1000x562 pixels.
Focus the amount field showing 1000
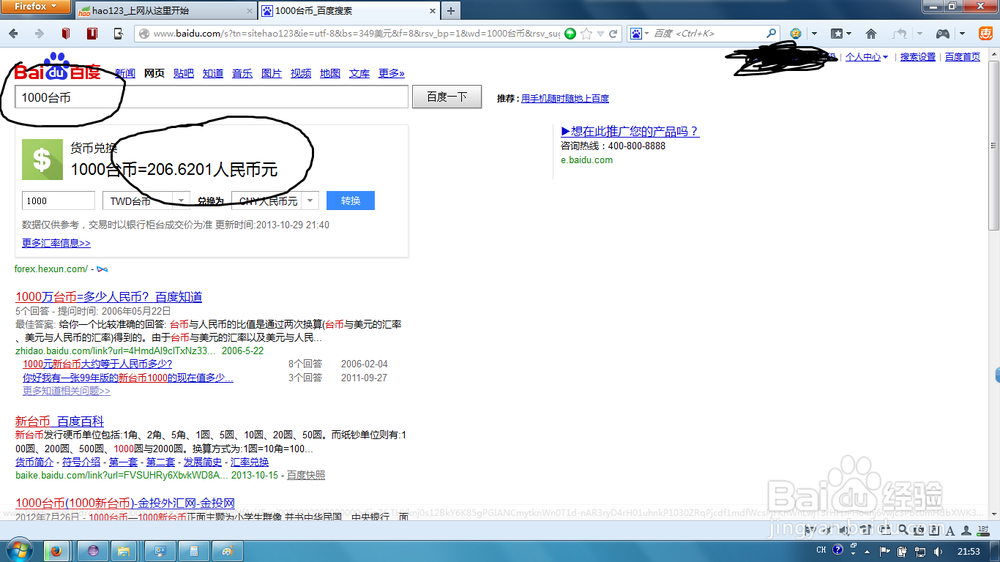58,201
